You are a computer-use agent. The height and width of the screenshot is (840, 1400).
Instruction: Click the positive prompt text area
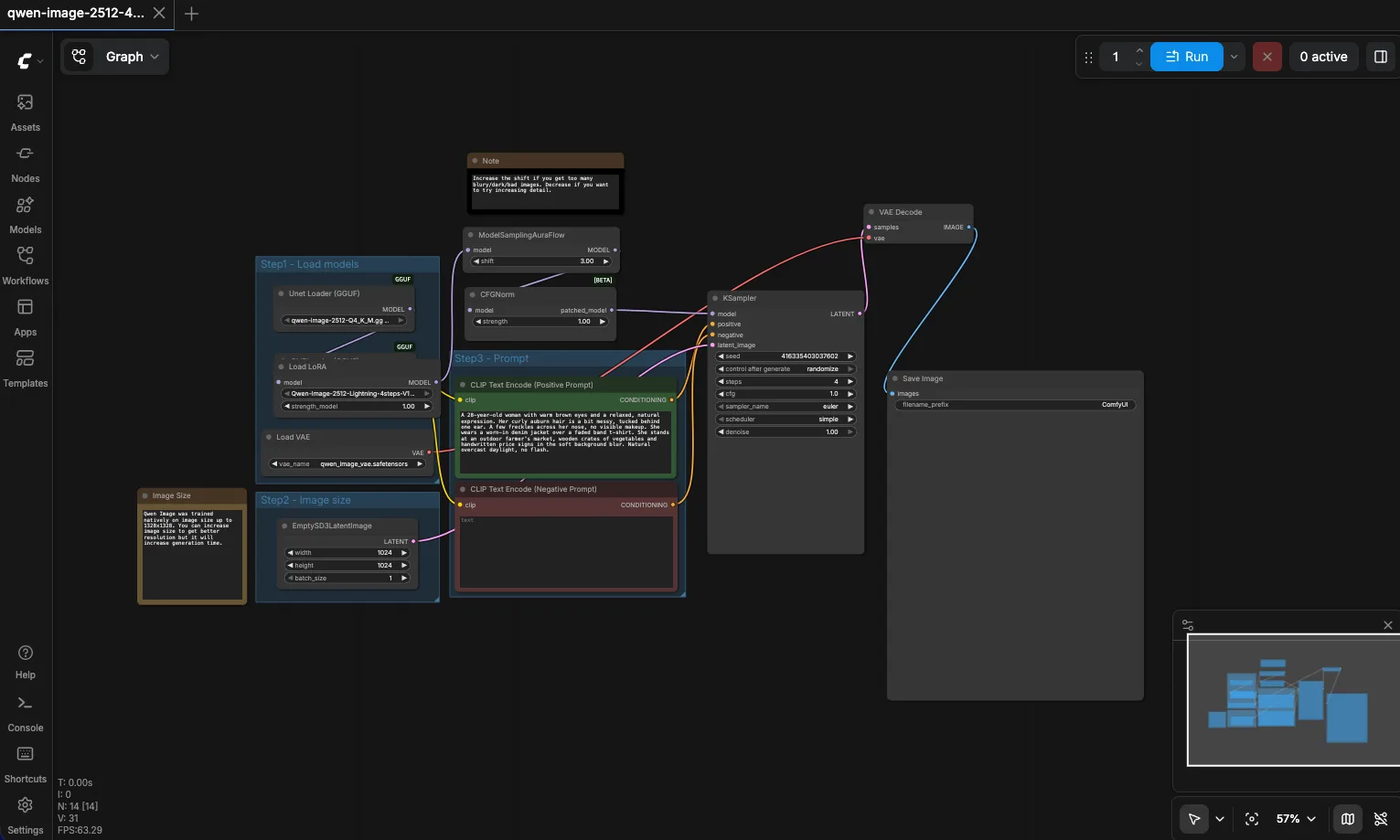click(565, 441)
